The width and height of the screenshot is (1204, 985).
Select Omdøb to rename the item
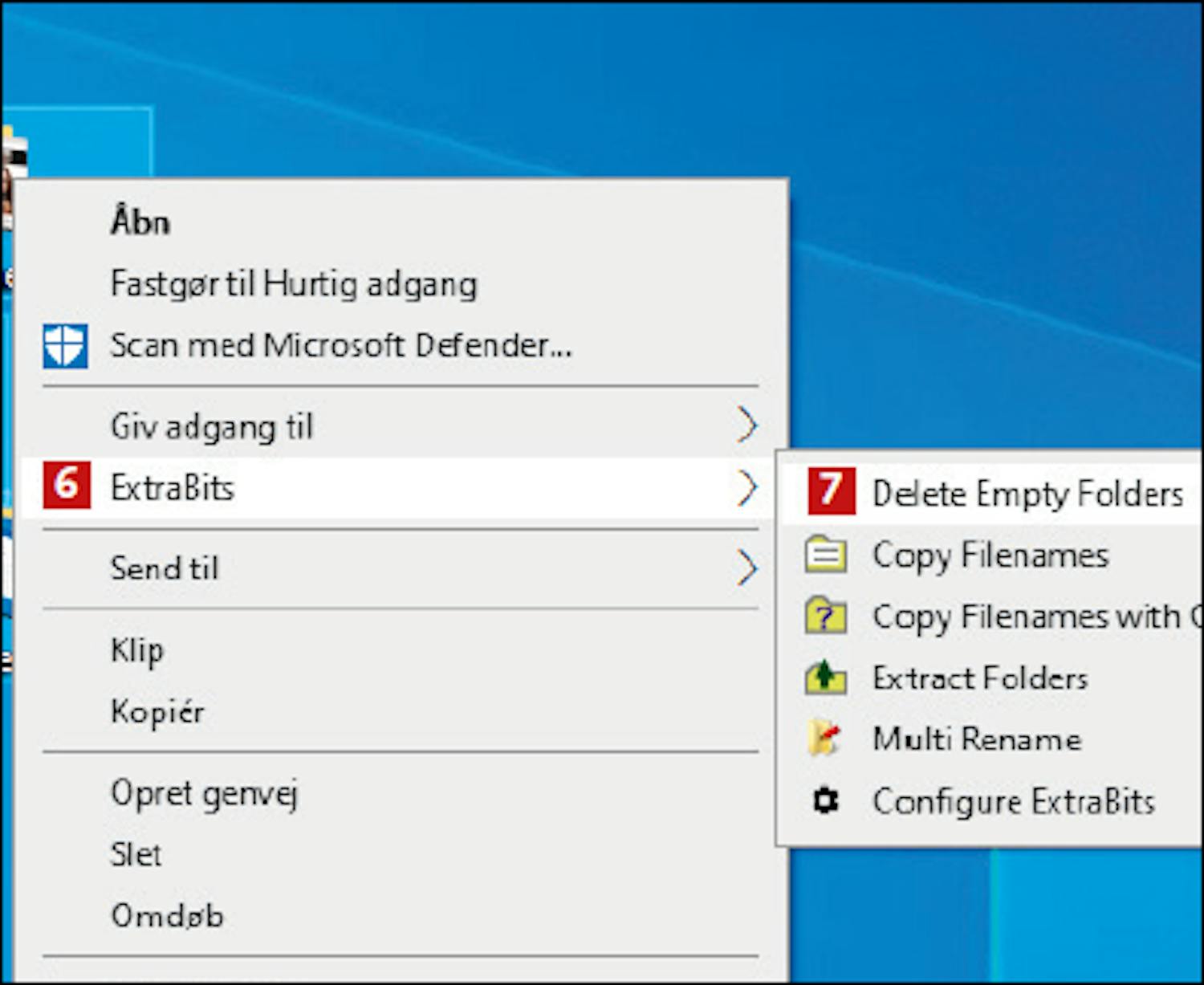(x=167, y=916)
